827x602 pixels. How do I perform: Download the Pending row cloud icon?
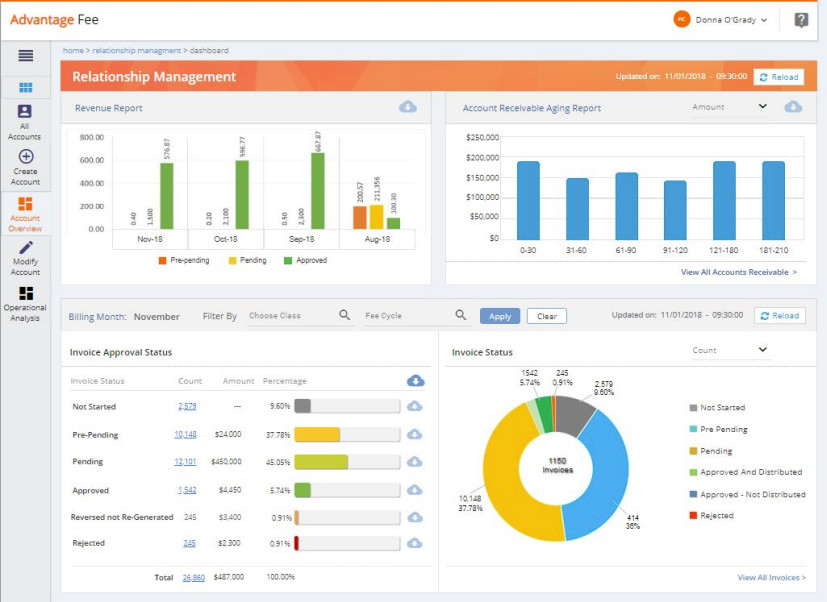(x=415, y=462)
